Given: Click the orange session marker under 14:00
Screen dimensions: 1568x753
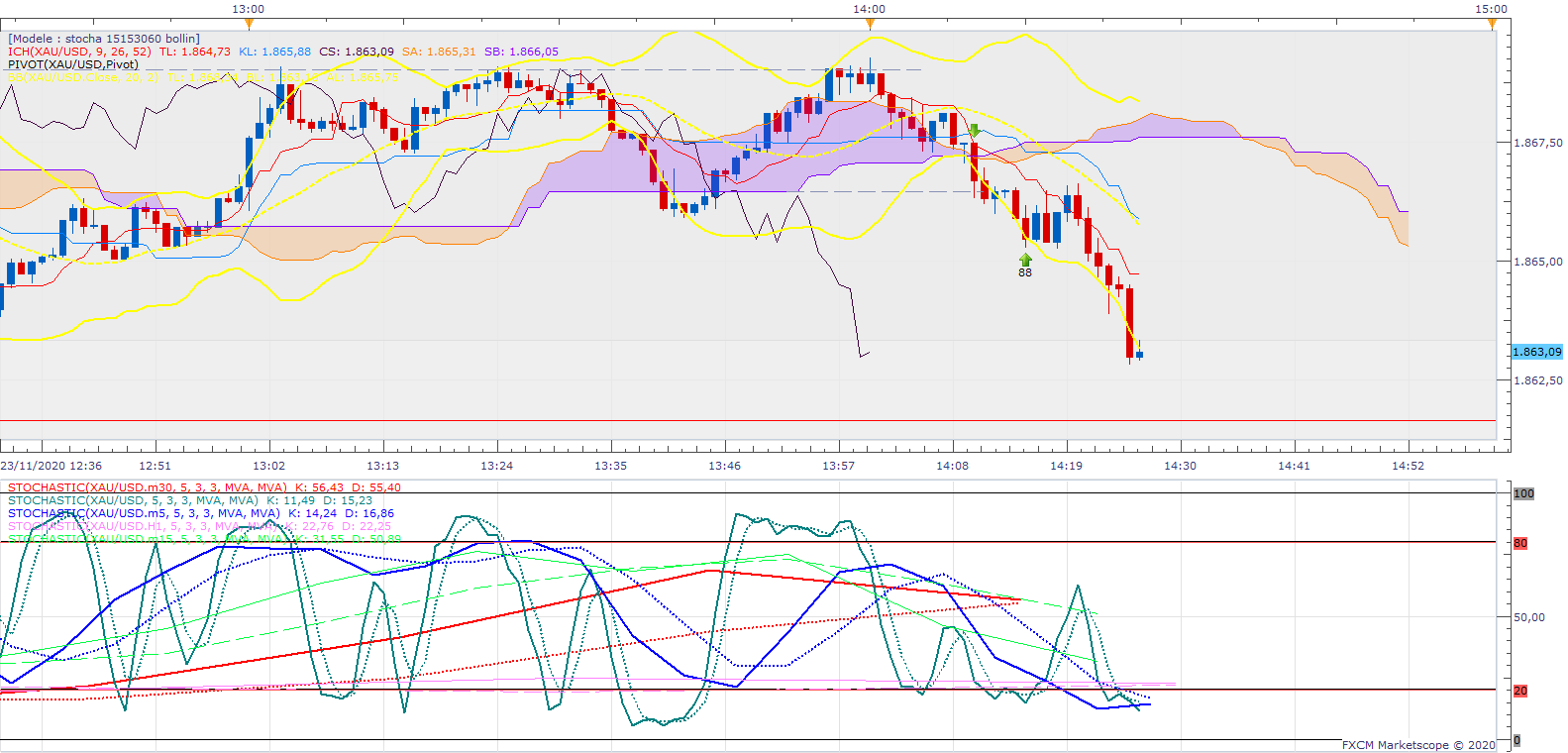Looking at the screenshot, I should click(x=870, y=23).
